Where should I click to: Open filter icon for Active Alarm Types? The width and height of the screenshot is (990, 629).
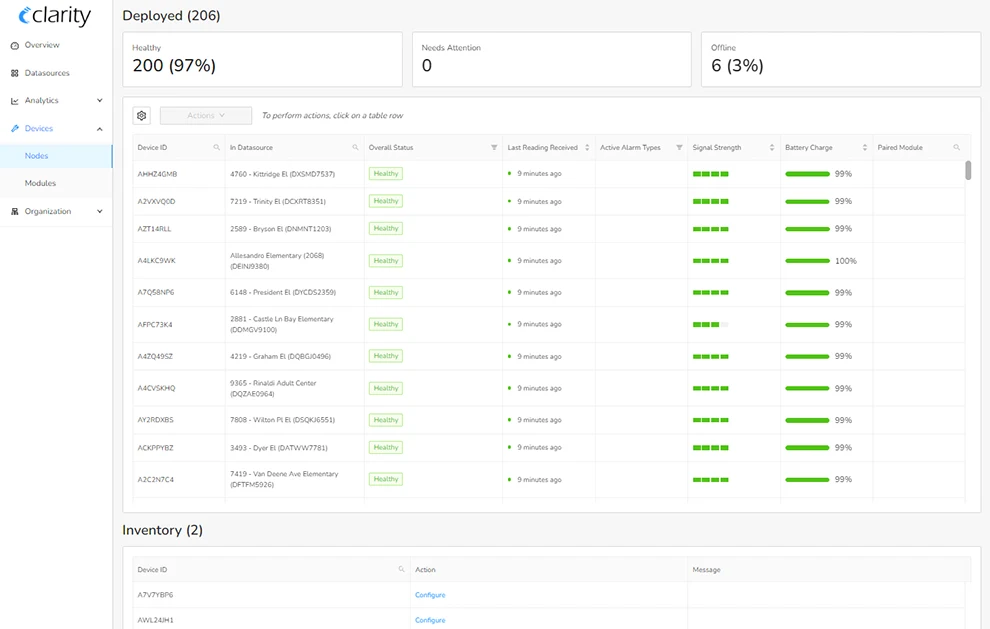click(x=679, y=148)
